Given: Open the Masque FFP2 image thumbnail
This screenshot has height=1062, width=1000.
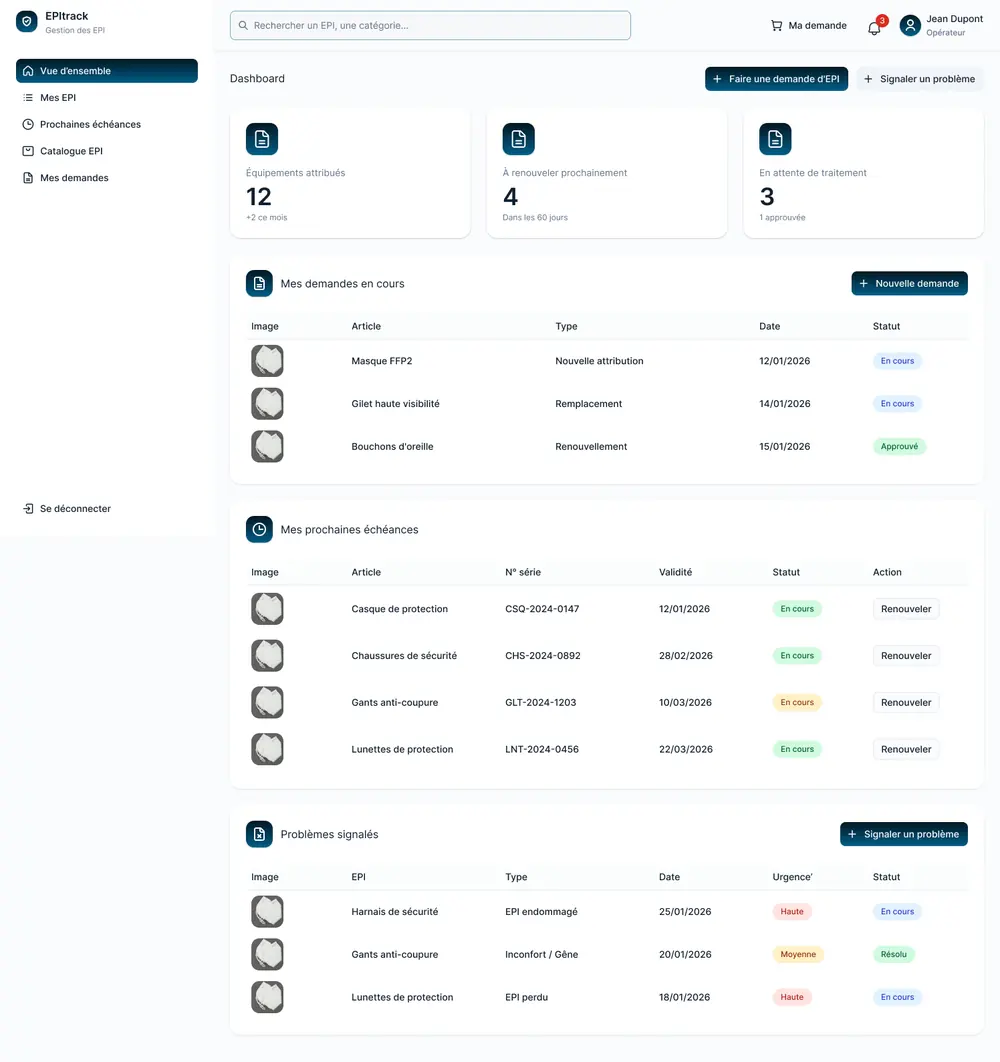Looking at the screenshot, I should coord(267,361).
